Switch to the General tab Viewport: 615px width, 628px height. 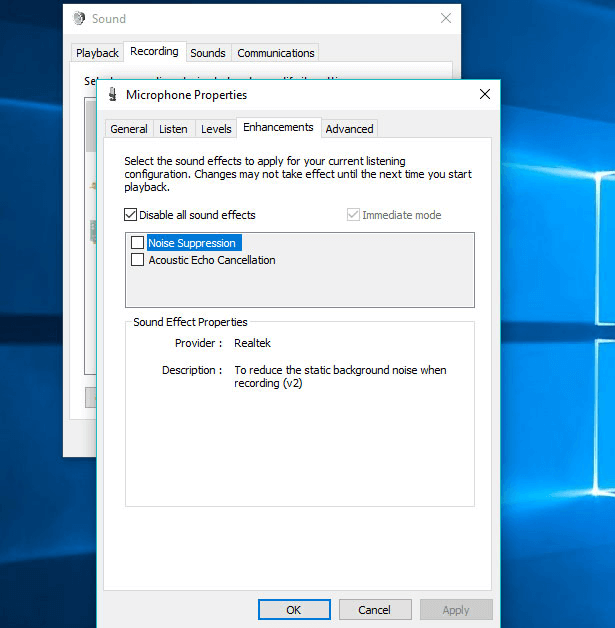(129, 129)
